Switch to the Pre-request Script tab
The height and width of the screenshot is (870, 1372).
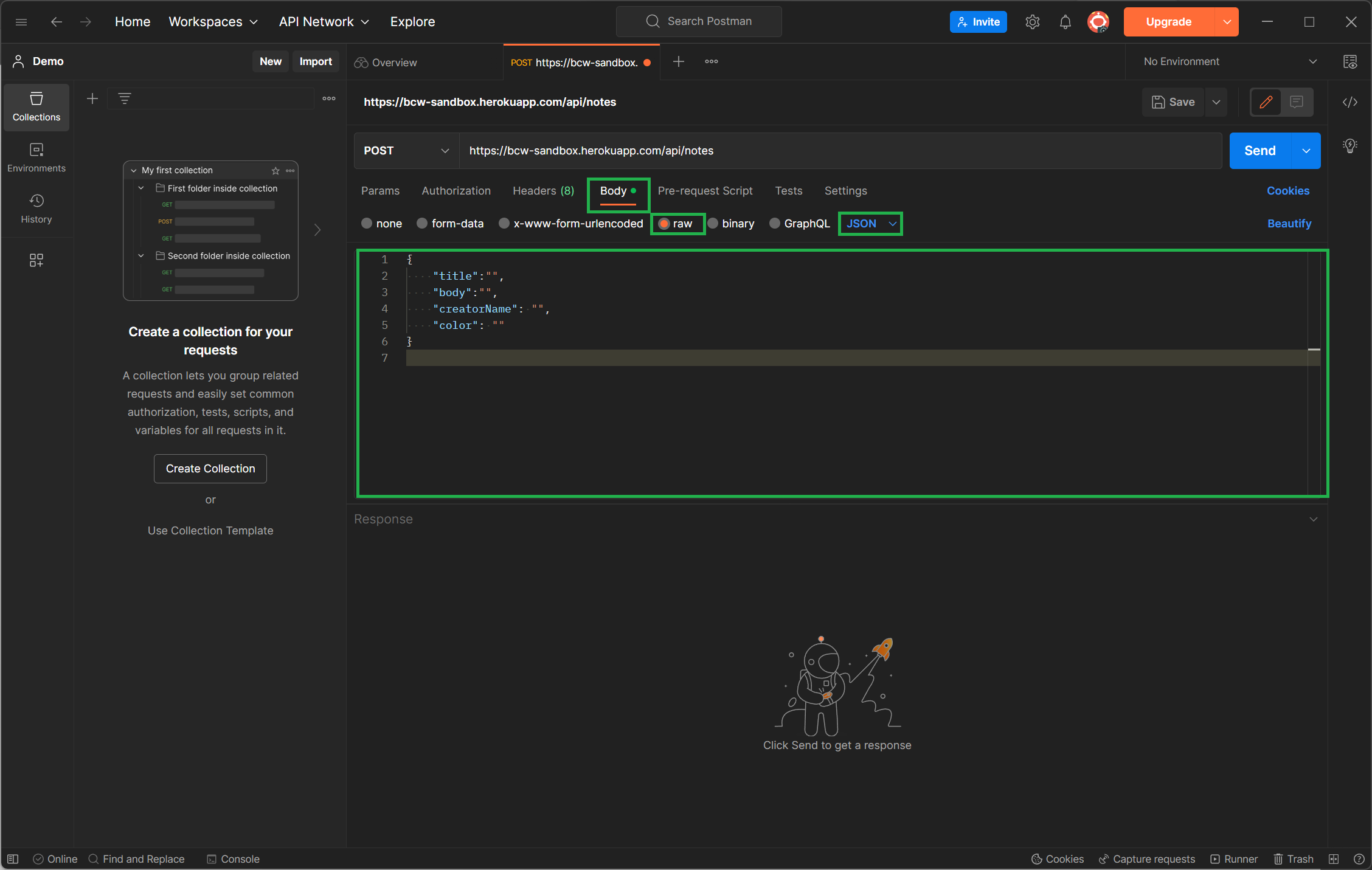click(x=705, y=191)
